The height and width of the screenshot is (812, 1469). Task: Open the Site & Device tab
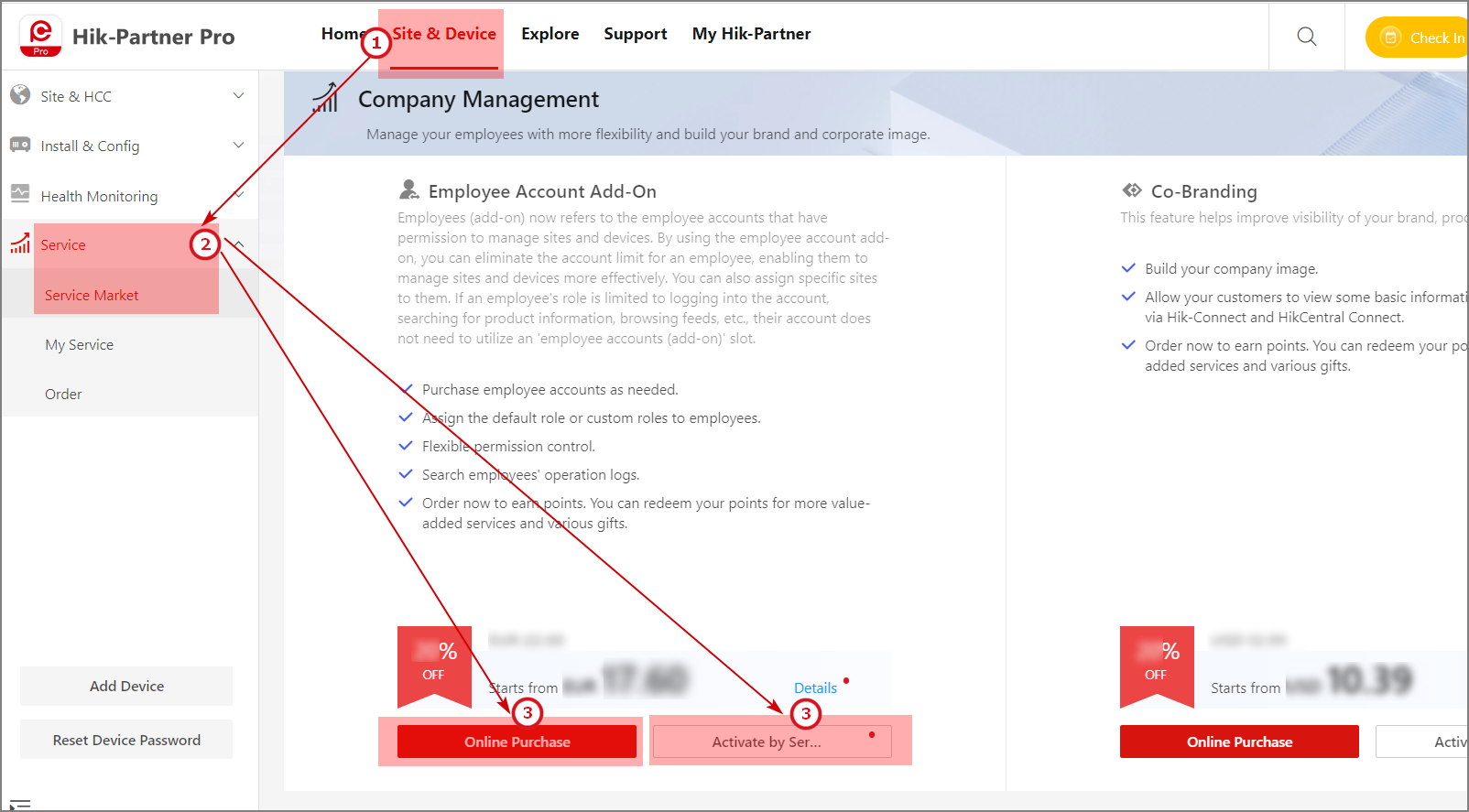tap(444, 34)
